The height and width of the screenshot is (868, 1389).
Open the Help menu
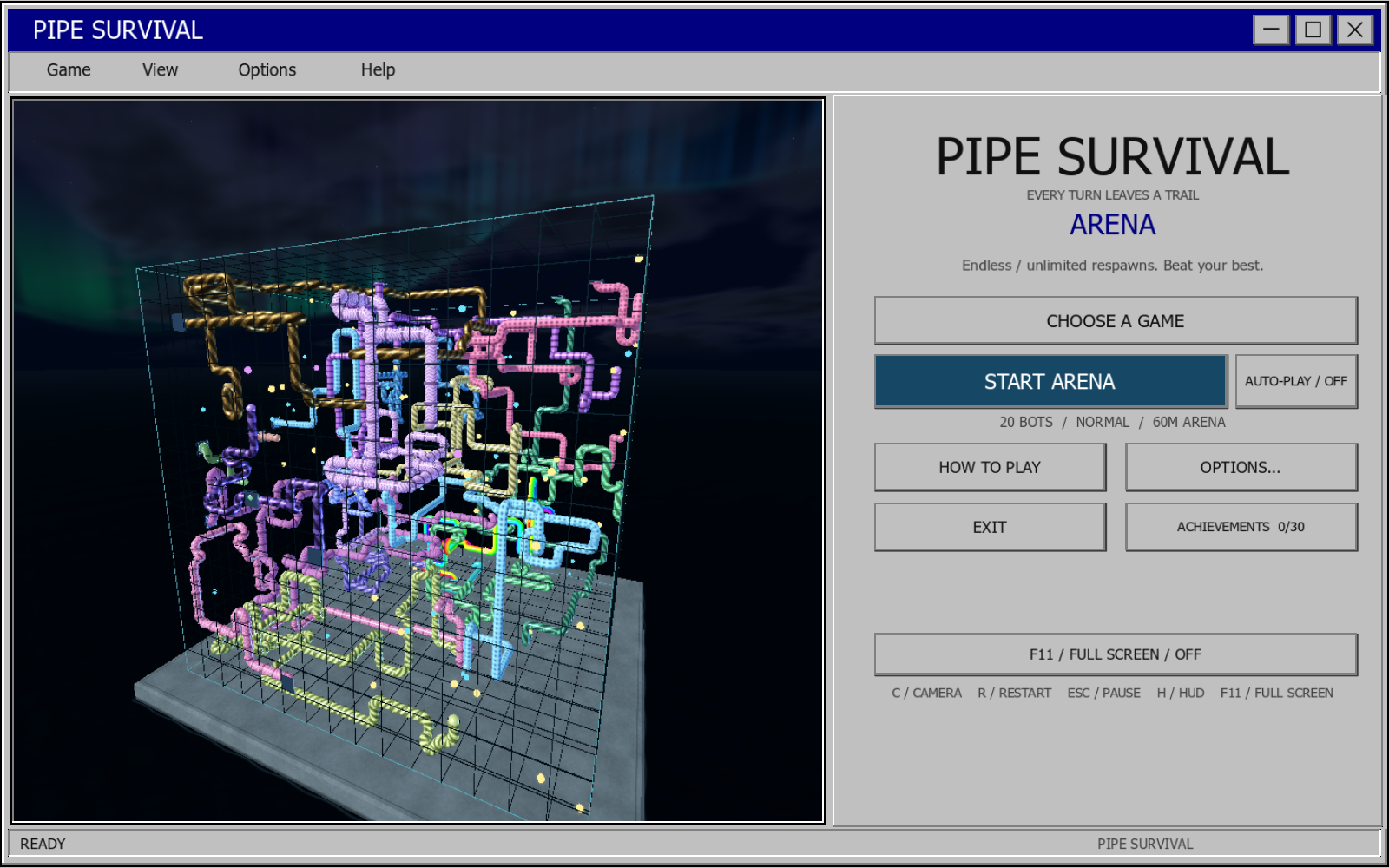tap(378, 70)
